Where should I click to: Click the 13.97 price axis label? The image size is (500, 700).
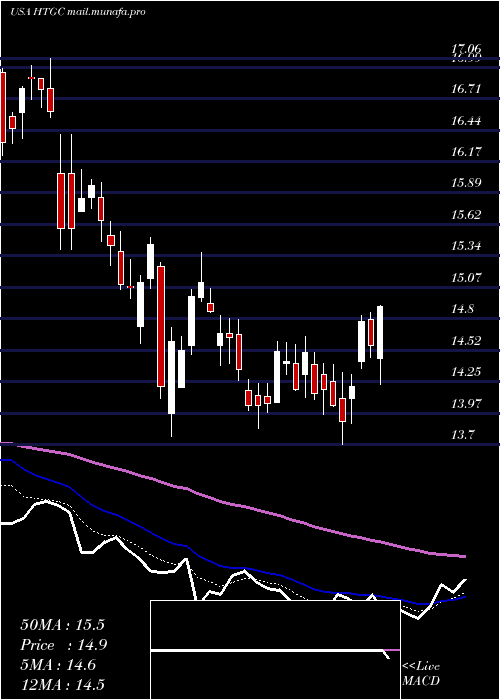click(466, 404)
